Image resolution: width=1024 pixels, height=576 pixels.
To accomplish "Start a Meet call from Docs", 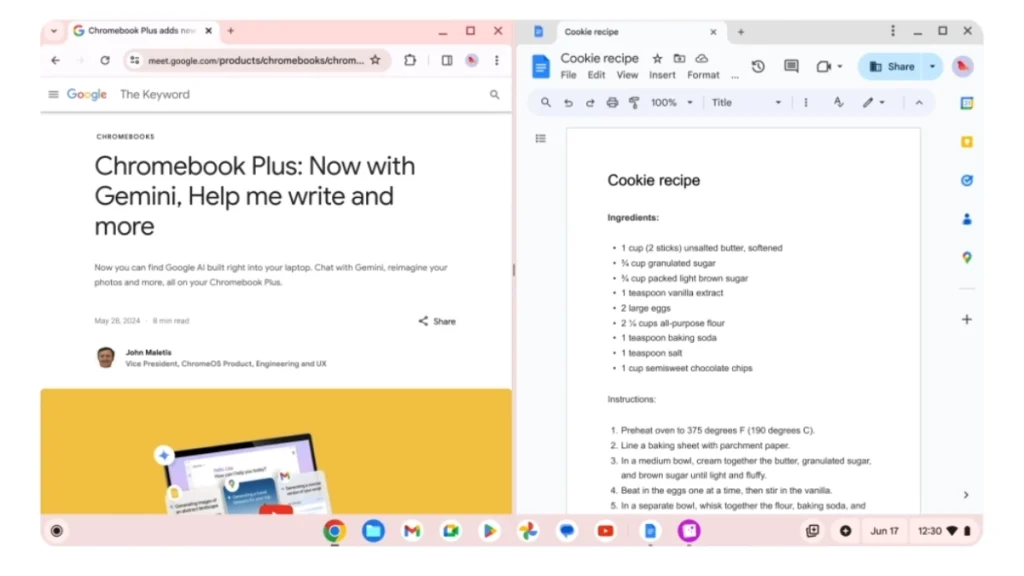I will pyautogui.click(x=824, y=66).
